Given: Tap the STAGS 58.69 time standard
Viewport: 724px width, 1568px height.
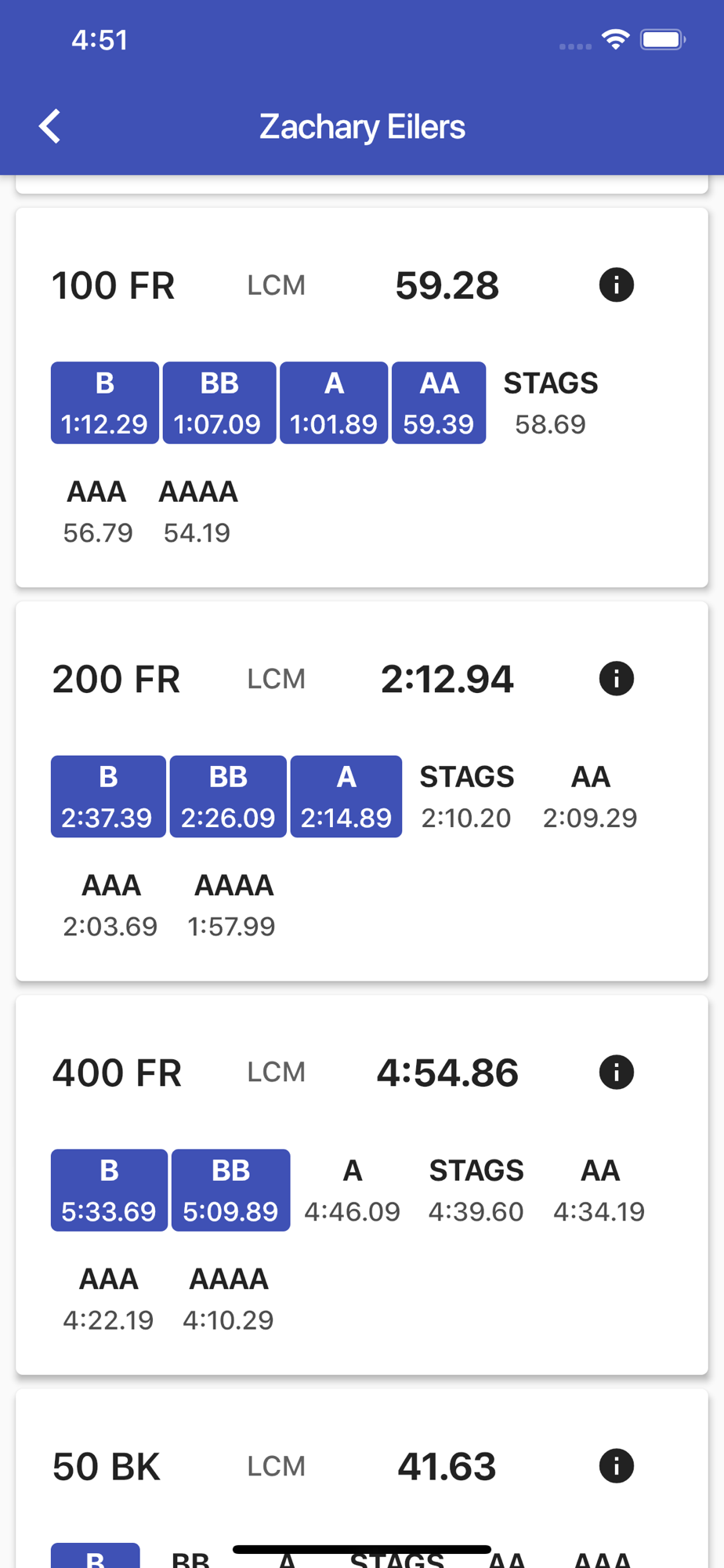Looking at the screenshot, I should click(x=550, y=403).
